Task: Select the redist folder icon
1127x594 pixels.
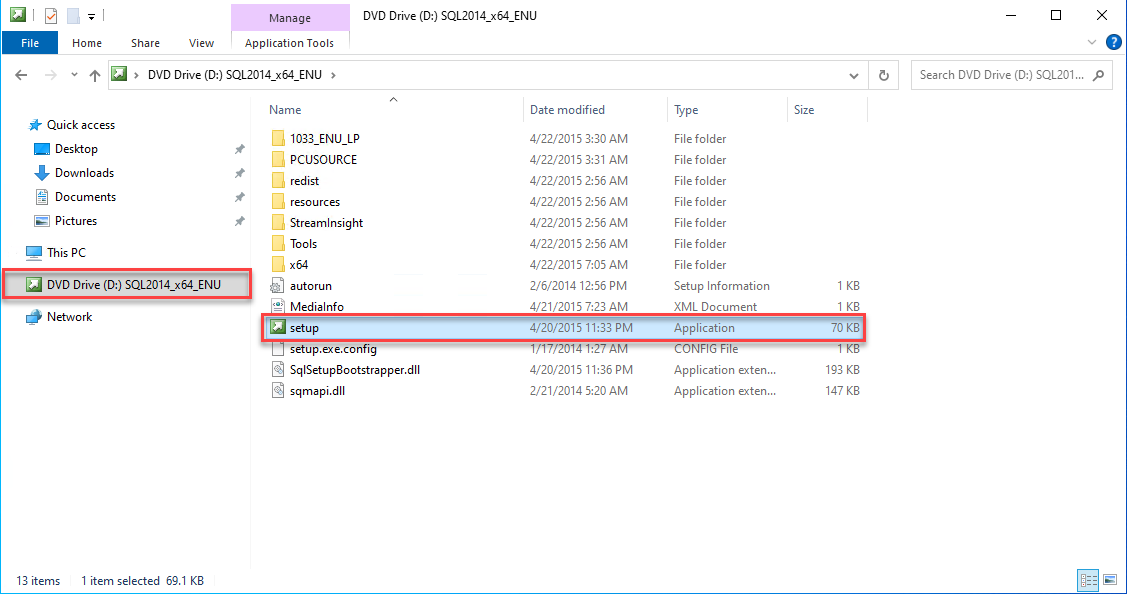Action: [x=278, y=181]
